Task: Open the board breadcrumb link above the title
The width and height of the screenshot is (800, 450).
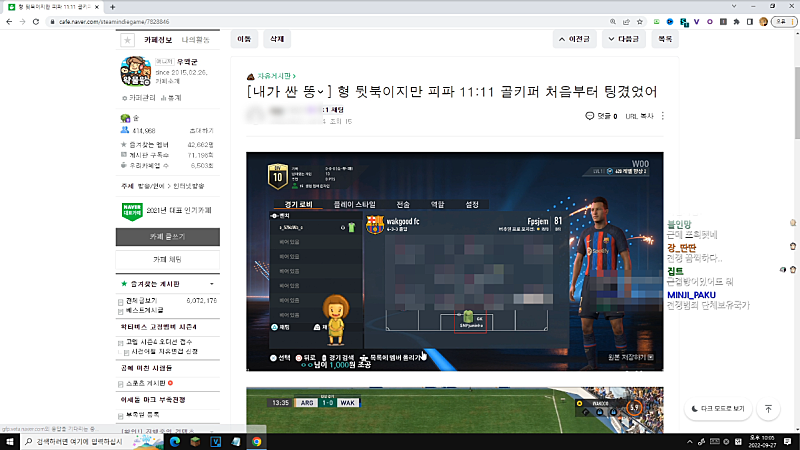Action: [x=276, y=76]
